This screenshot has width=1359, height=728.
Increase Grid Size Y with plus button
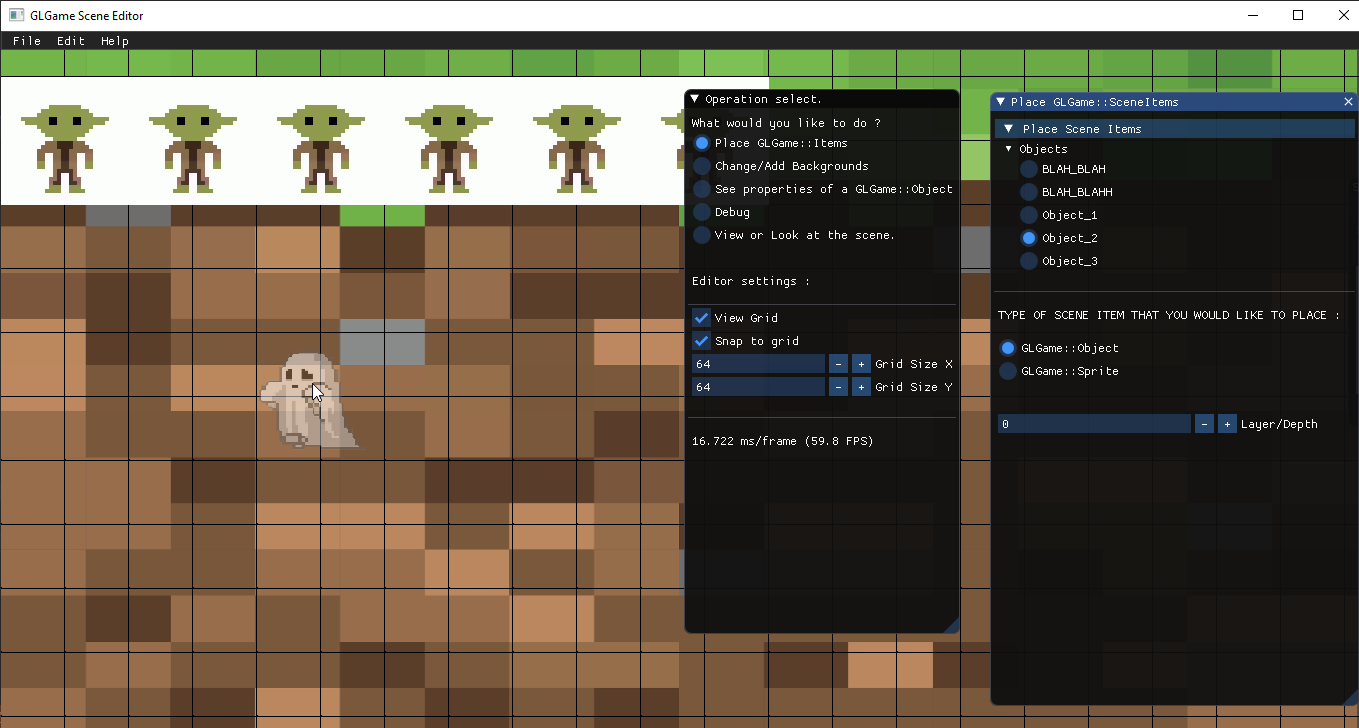pos(861,387)
